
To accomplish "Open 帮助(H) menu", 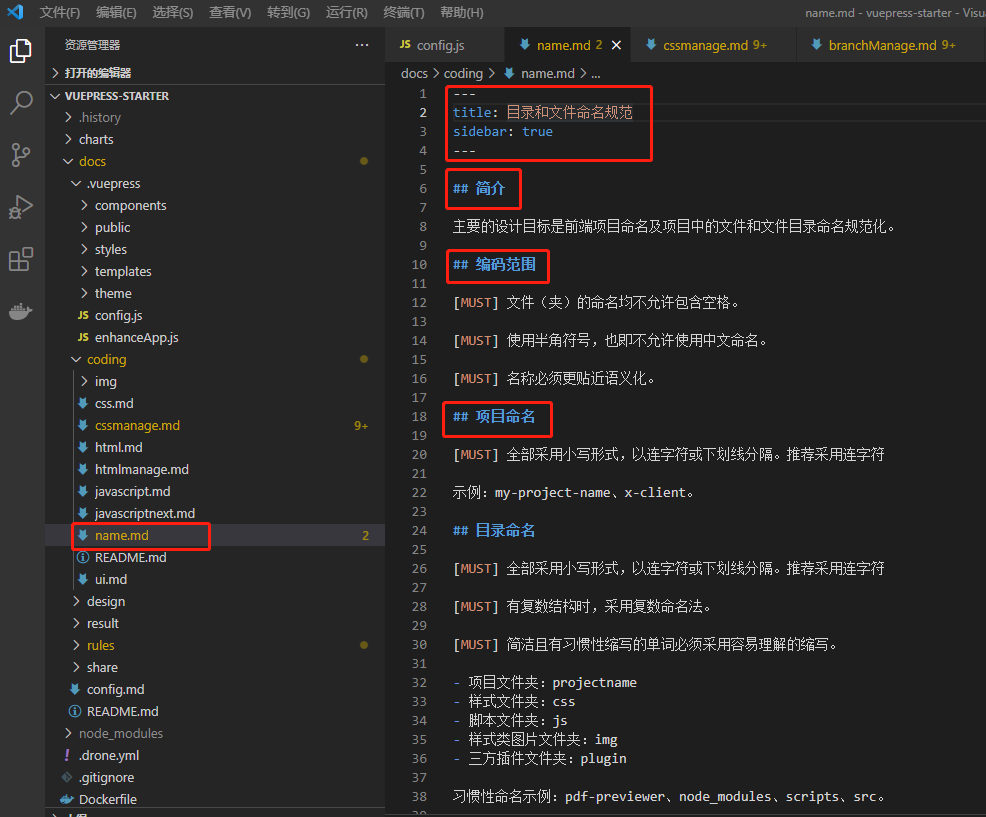I will point(462,12).
